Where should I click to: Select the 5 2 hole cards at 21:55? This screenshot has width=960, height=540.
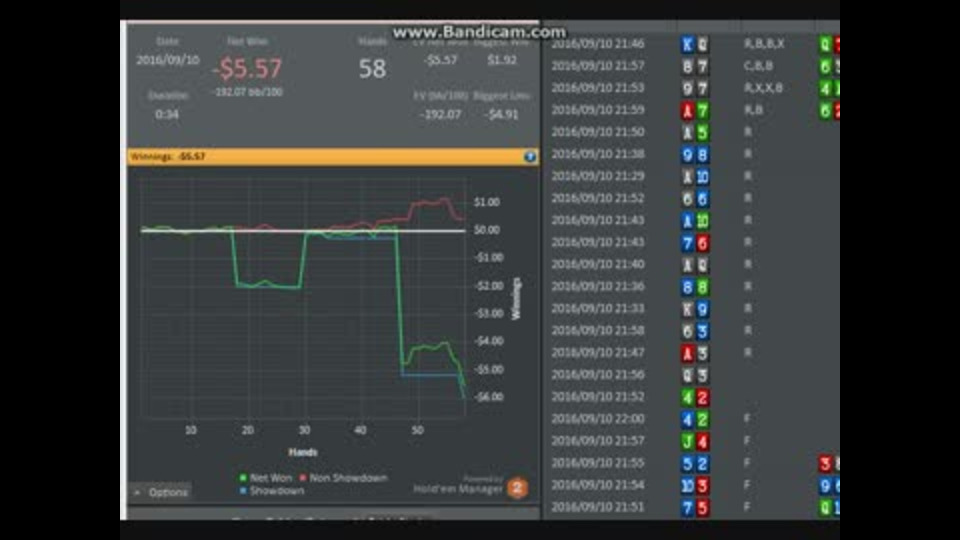695,463
